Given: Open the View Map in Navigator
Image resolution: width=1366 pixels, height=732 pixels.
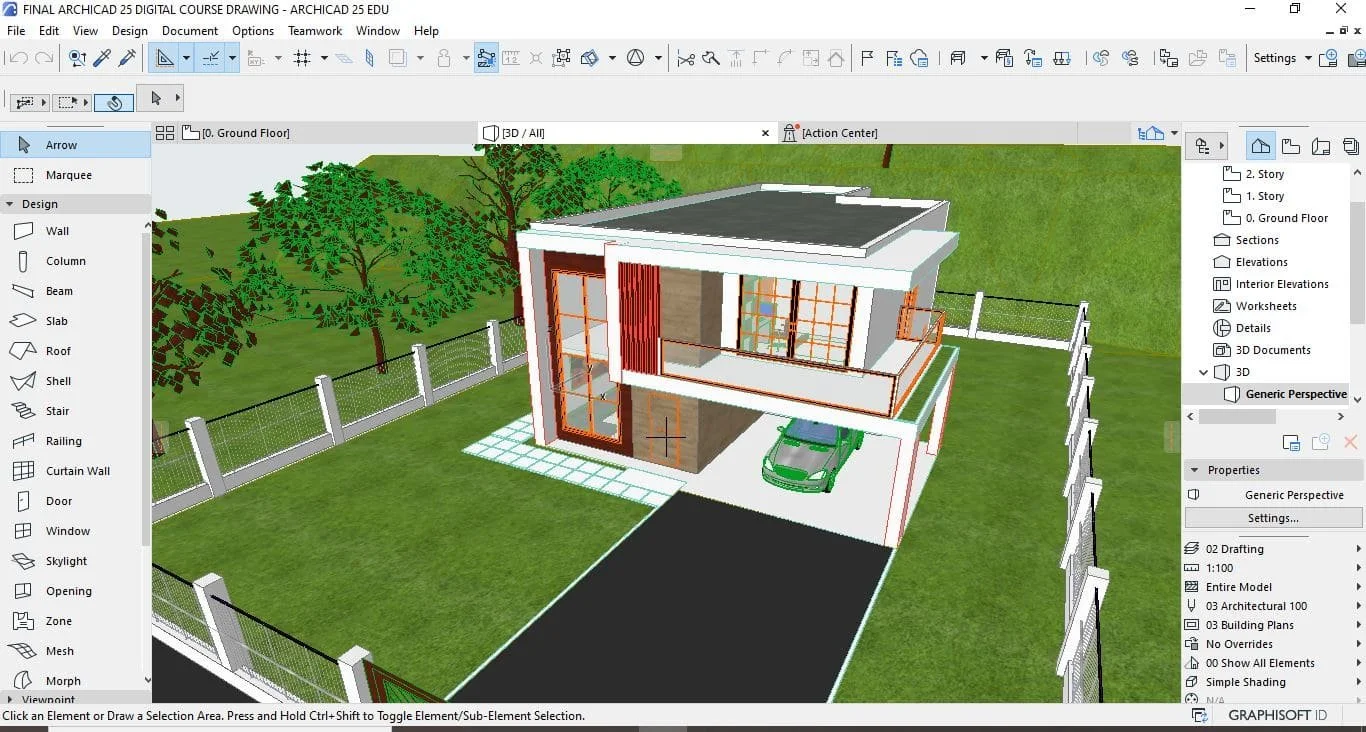Looking at the screenshot, I should click(x=1291, y=146).
